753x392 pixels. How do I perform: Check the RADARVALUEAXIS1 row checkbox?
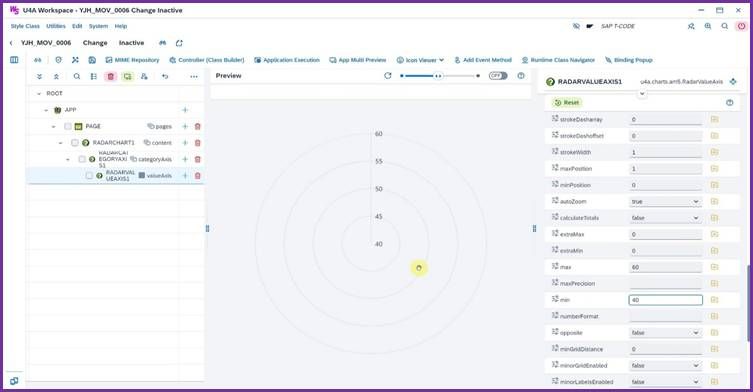pyautogui.click(x=89, y=176)
